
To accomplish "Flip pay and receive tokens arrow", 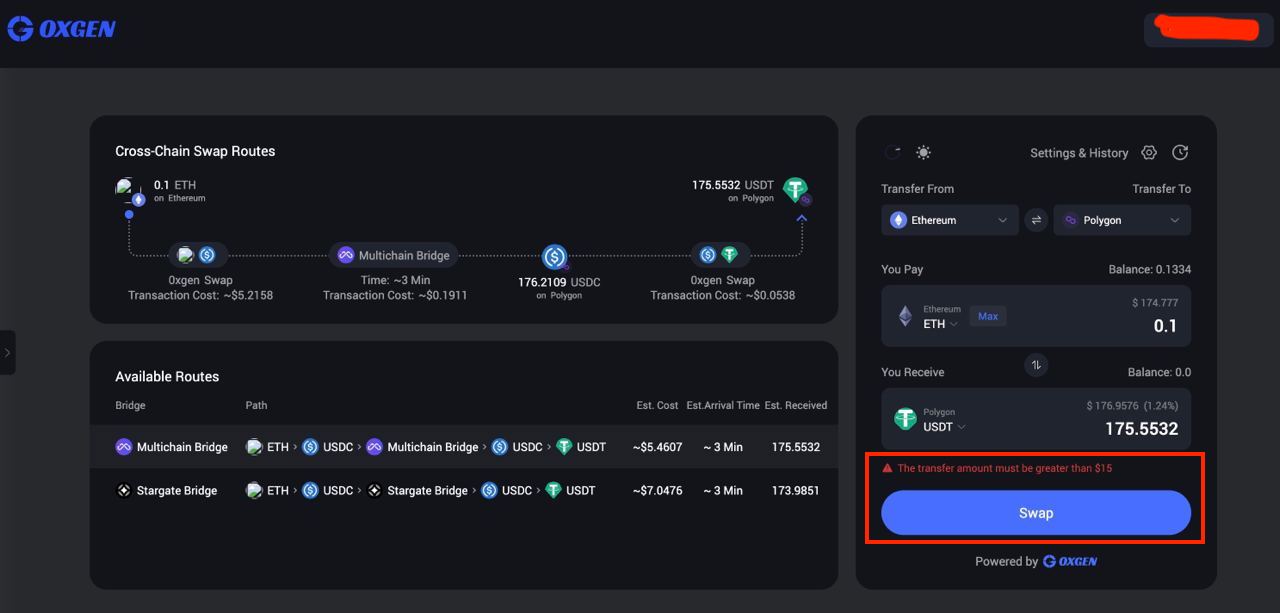I will [x=1036, y=365].
